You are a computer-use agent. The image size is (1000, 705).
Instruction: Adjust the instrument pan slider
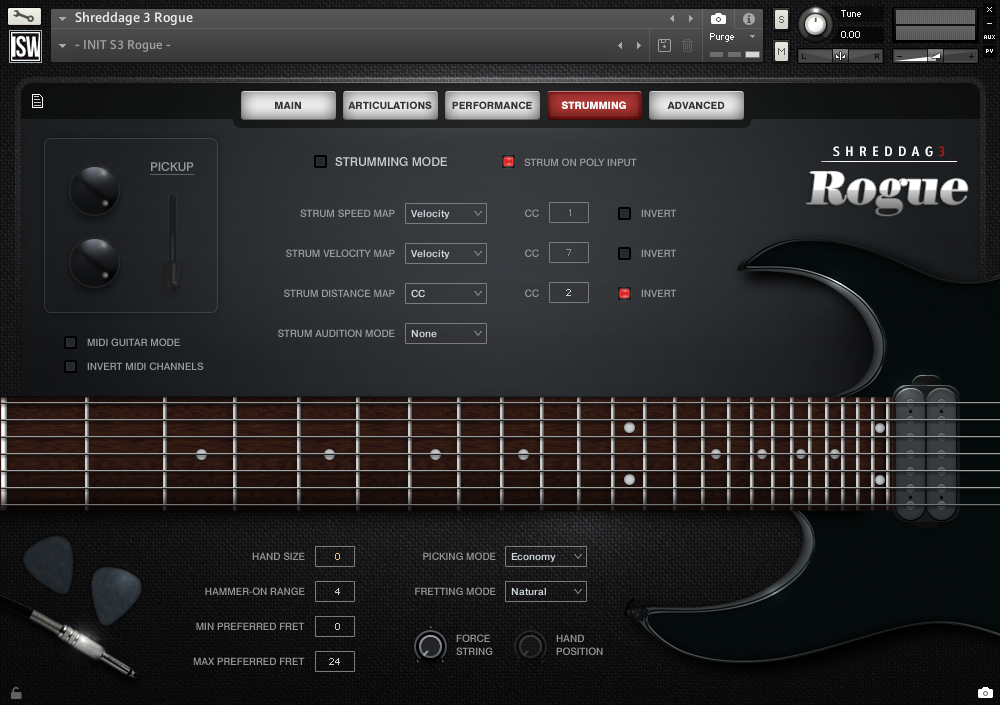pyautogui.click(x=840, y=55)
